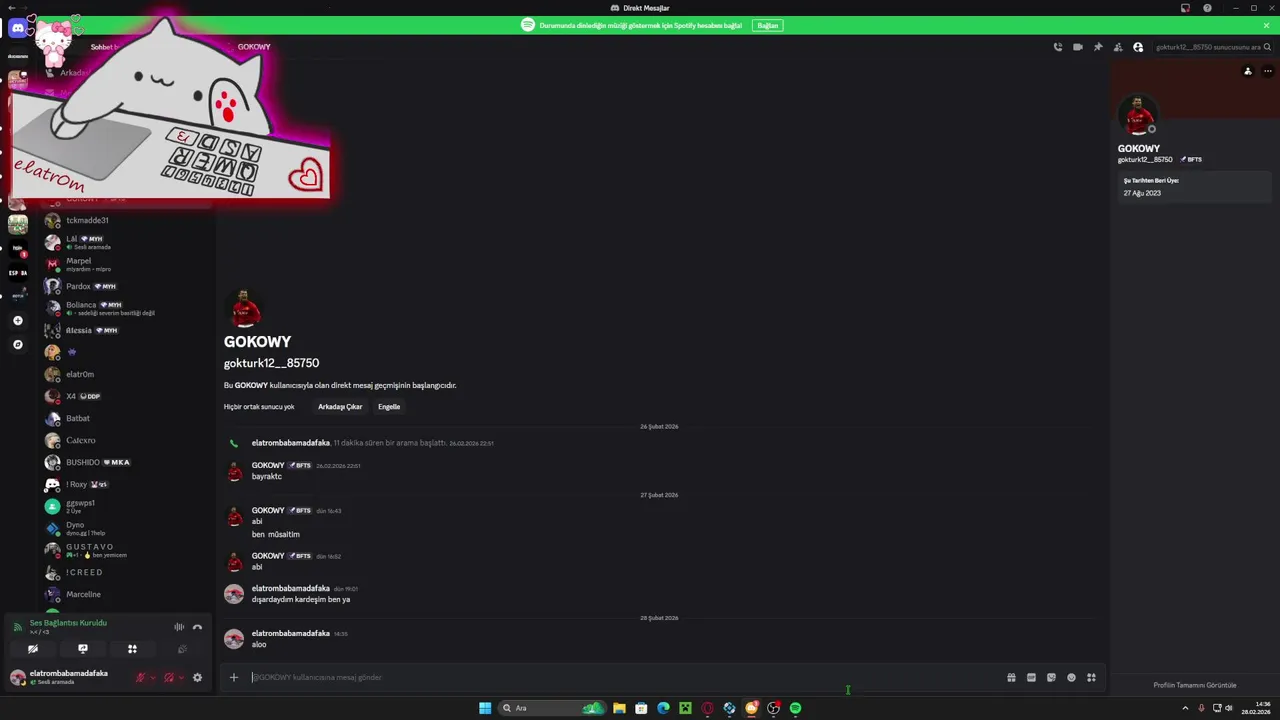Show hidden system tray icons chevron
Image resolution: width=1280 pixels, height=720 pixels.
[1187, 708]
